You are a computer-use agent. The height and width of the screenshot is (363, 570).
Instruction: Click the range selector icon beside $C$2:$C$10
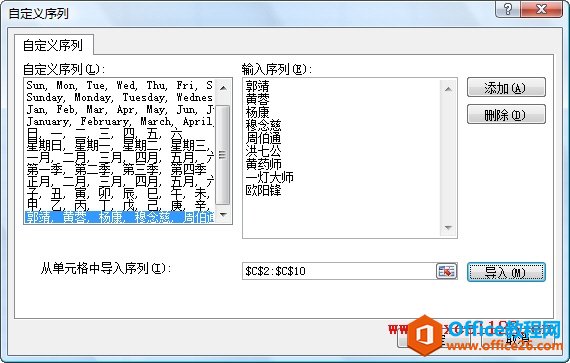pyautogui.click(x=446, y=271)
